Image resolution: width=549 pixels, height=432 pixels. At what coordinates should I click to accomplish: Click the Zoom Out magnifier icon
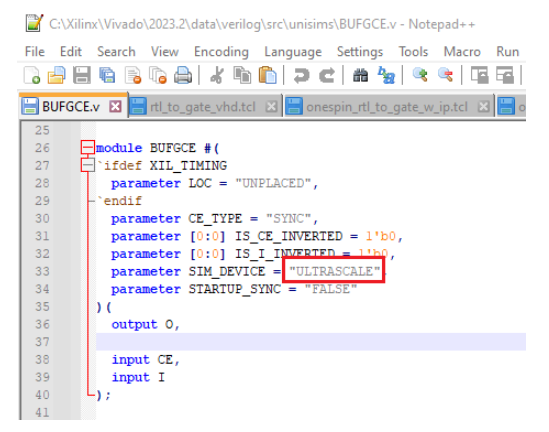445,75
